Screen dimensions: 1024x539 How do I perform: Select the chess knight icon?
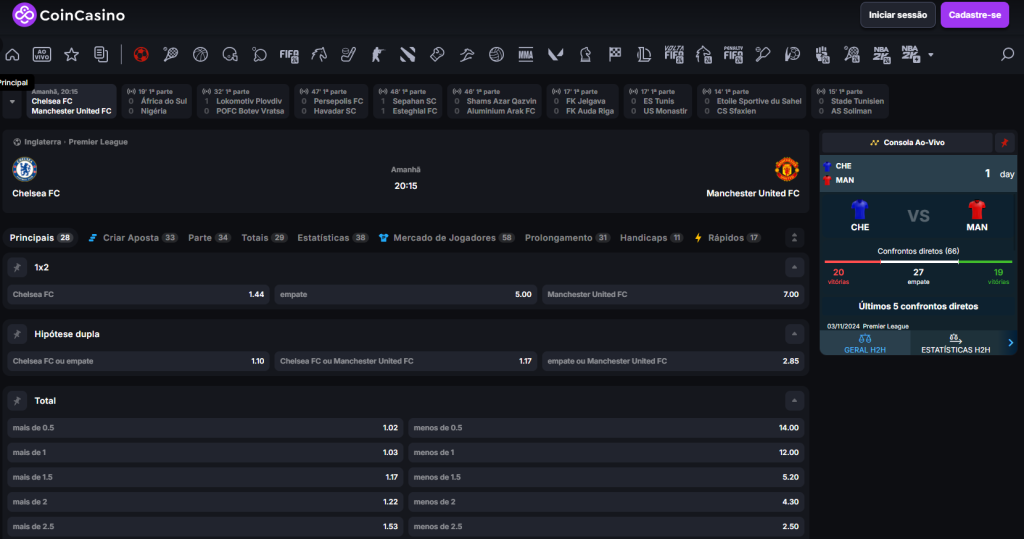[585, 55]
